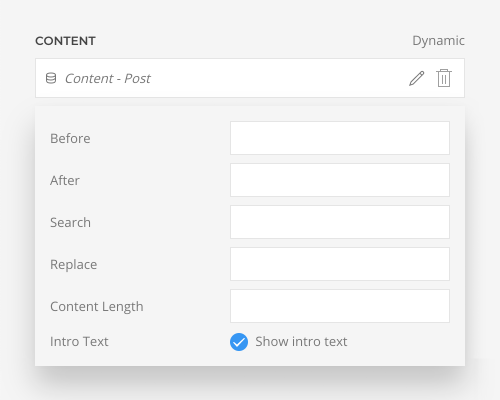Click into the Search input field
The height and width of the screenshot is (400, 500).
tap(340, 222)
